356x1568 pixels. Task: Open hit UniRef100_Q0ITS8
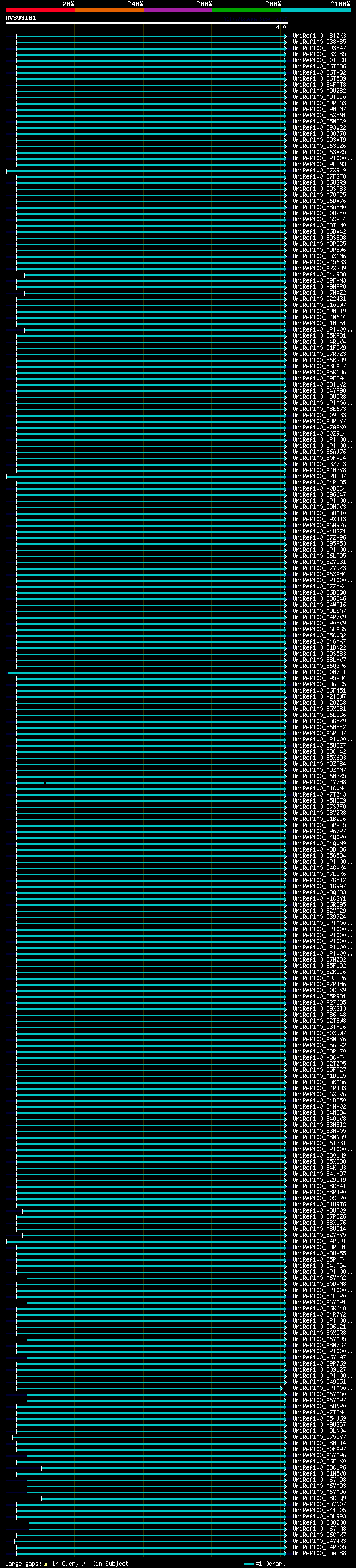point(319,60)
